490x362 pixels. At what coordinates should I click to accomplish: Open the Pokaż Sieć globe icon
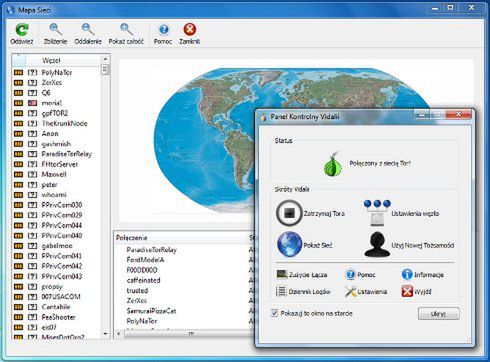289,244
